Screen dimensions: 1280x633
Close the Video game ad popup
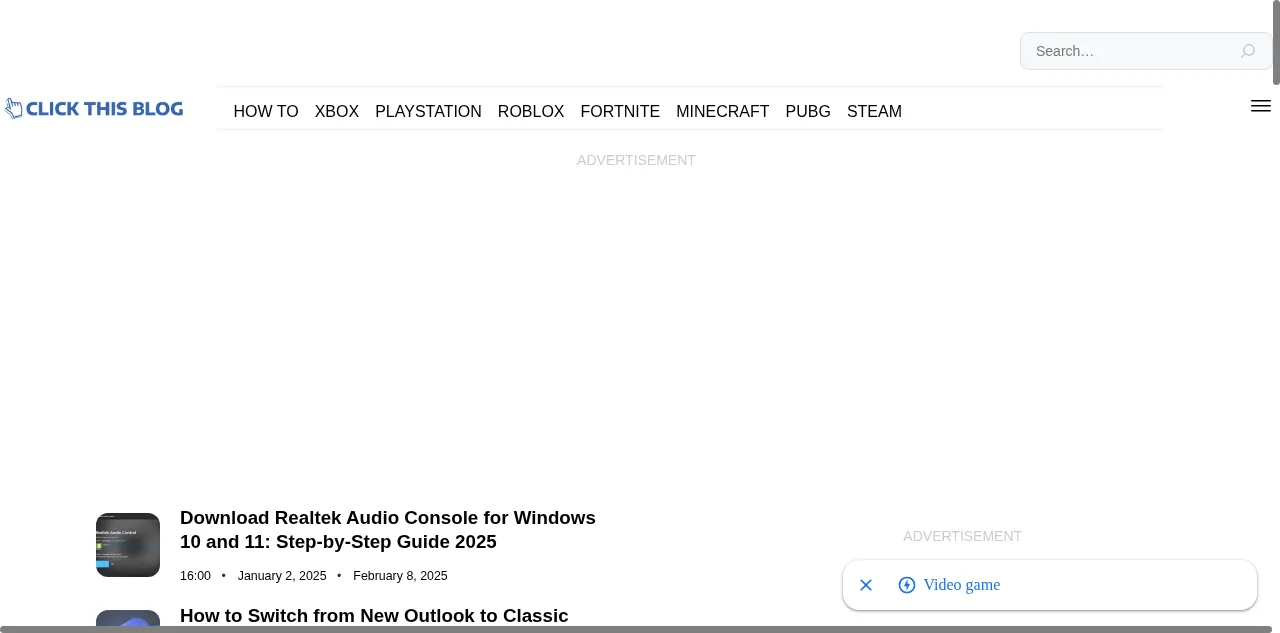pos(866,585)
